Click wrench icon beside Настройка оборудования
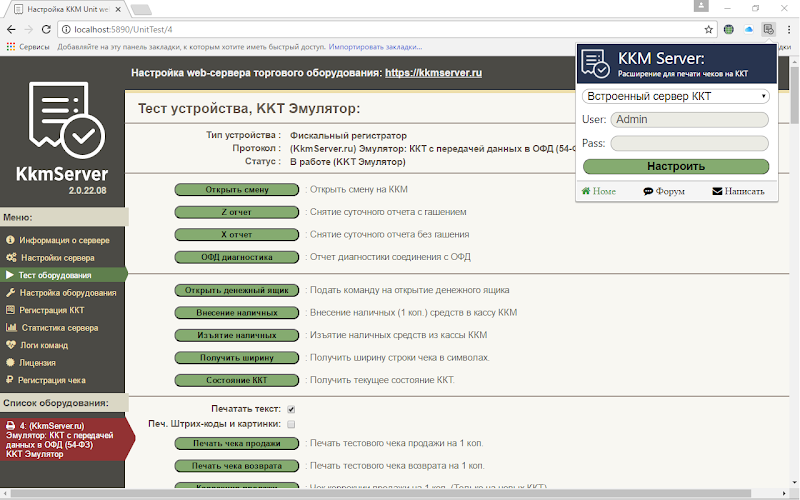Viewport: 800px width, 500px height. click(11, 292)
